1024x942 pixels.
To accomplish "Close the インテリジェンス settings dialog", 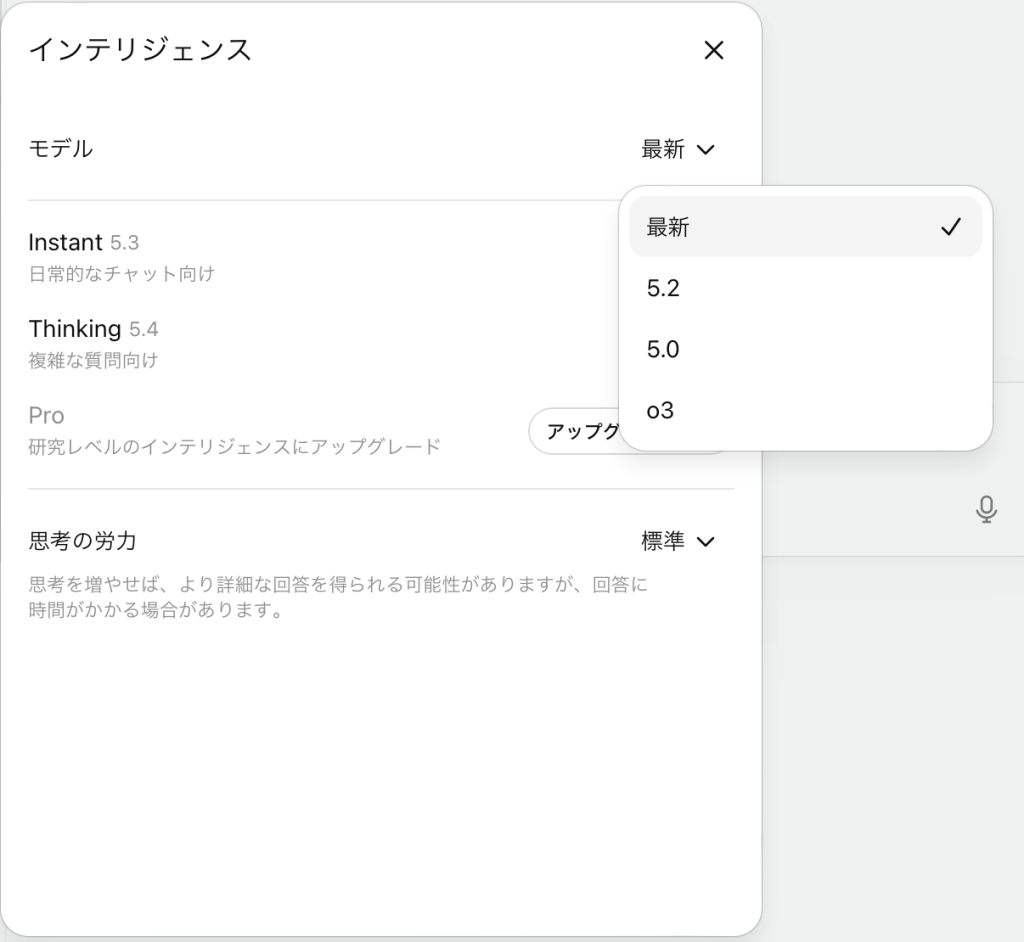I will click(x=714, y=51).
